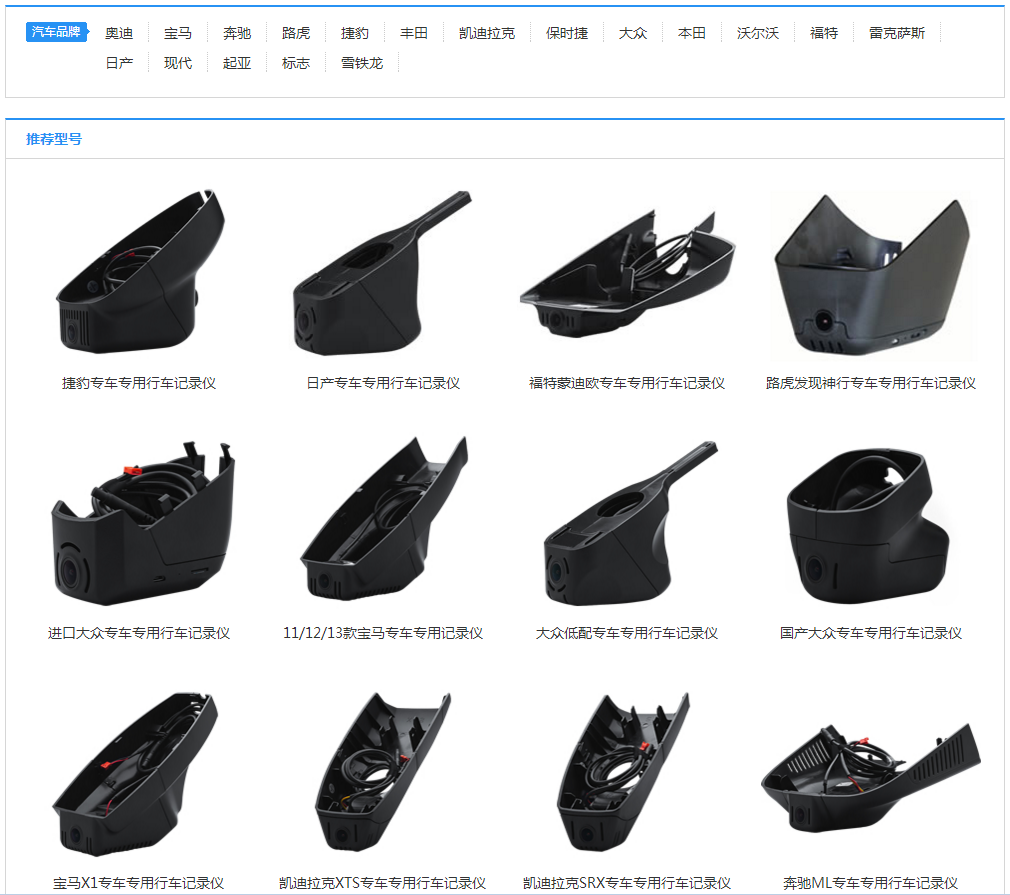
Task: Open the 宝马X1专车专用行车记录仪 title
Action: [x=139, y=883]
